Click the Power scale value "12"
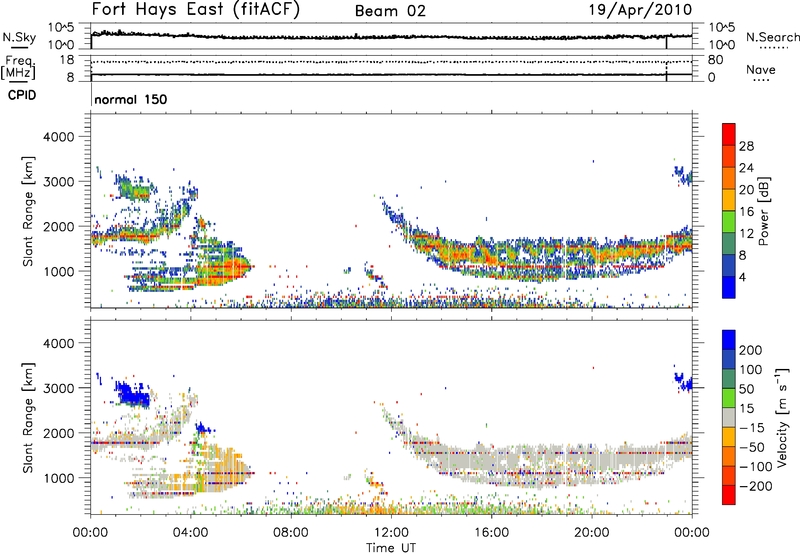Image resolution: width=800 pixels, height=554 pixels. tap(746, 234)
